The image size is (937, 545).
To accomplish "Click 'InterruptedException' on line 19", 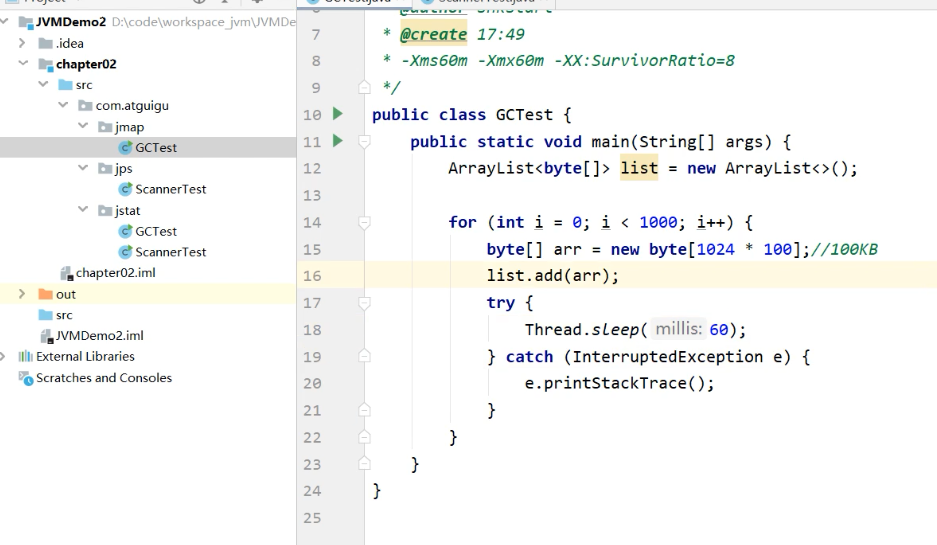I will tap(667, 357).
